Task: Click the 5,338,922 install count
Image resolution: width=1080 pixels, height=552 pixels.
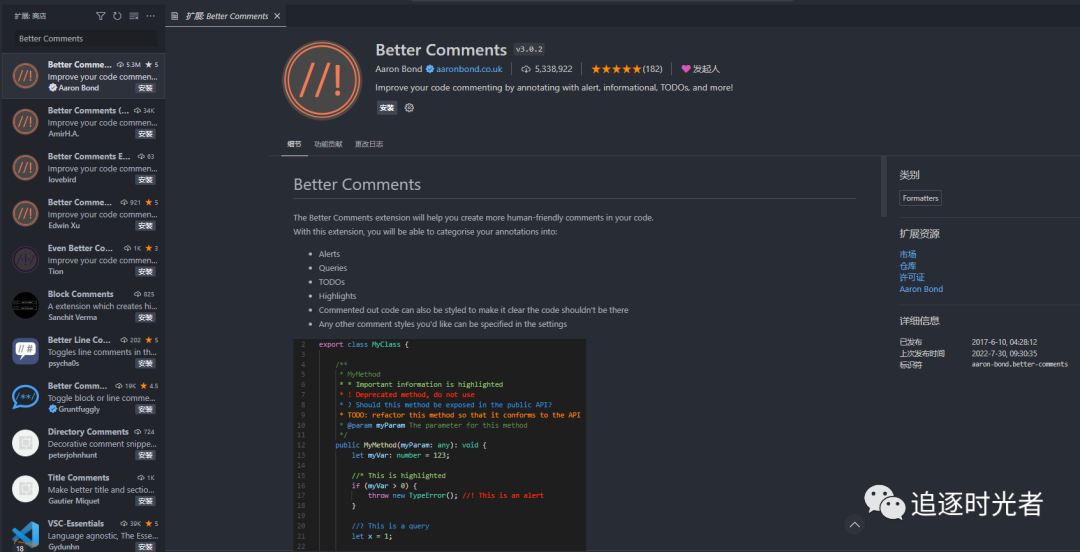Action: point(547,69)
